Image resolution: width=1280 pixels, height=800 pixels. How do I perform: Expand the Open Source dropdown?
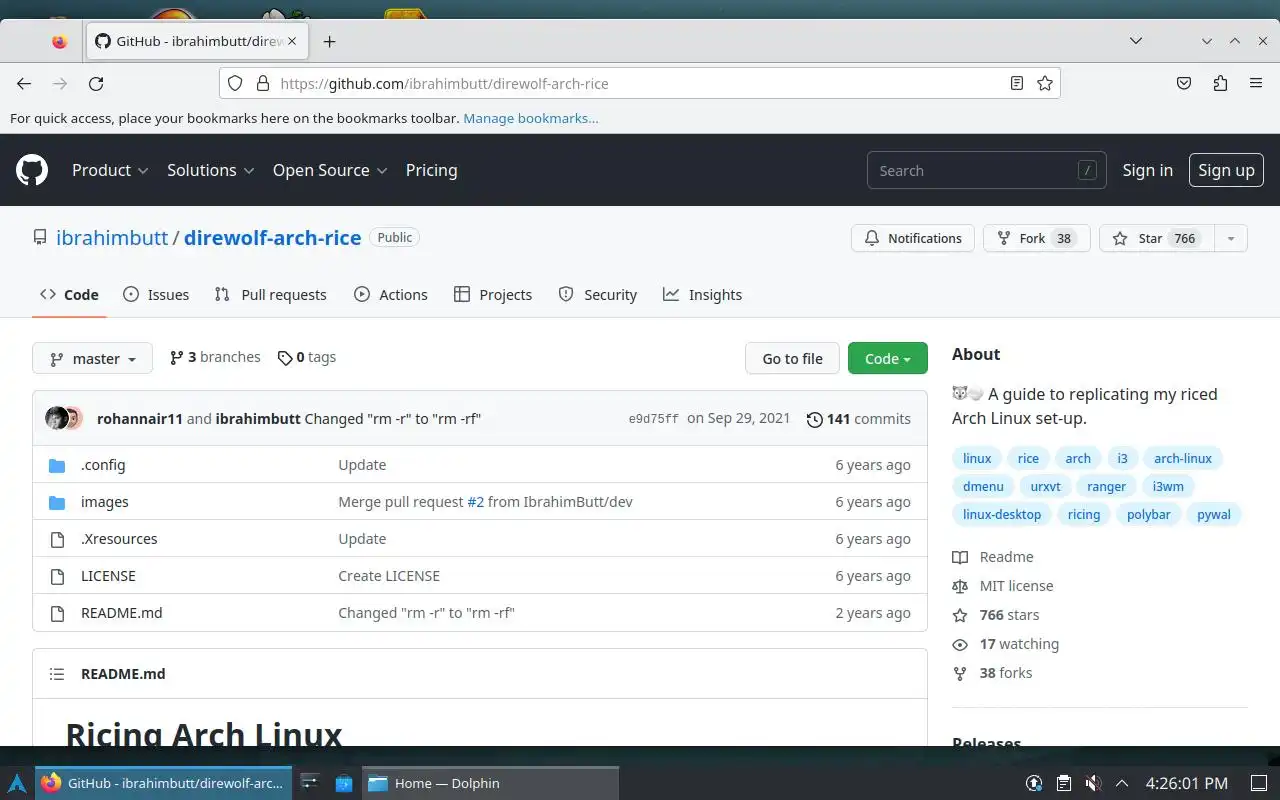pyautogui.click(x=330, y=170)
